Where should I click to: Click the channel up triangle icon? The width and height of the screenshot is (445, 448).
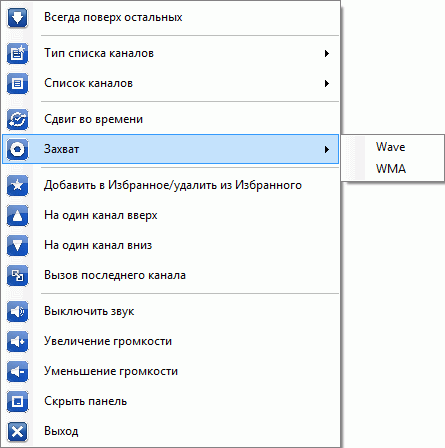point(17,215)
